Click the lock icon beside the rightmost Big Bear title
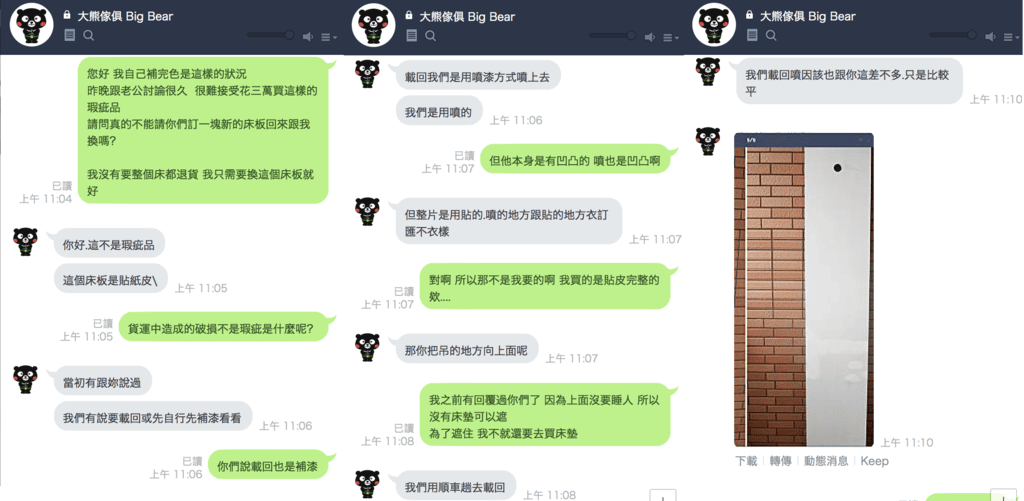The width and height of the screenshot is (1024, 501). 749,15
